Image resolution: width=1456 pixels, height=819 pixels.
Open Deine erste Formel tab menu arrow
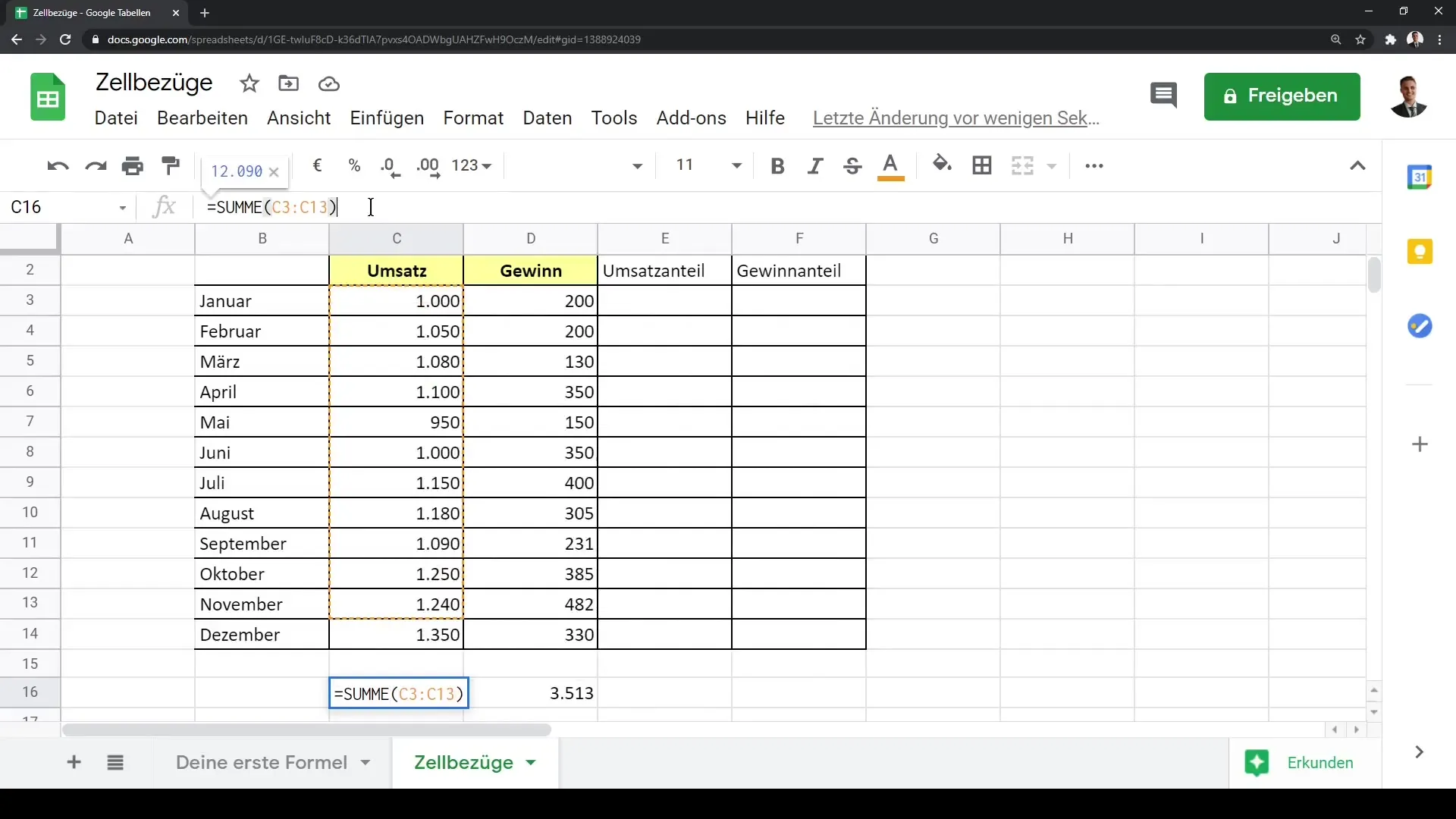tap(366, 763)
